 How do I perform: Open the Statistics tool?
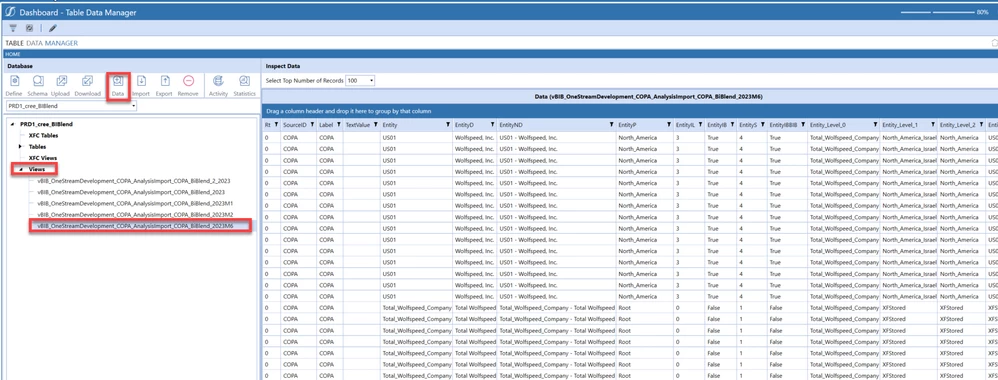click(244, 86)
